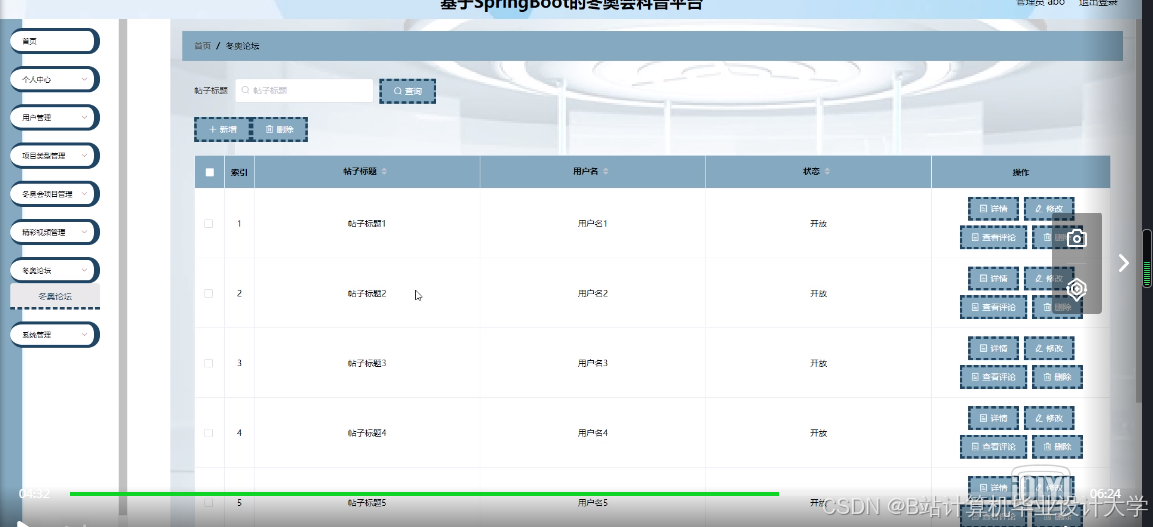Expand the 个人中心 menu arrow
Image resolution: width=1153 pixels, height=527 pixels.
click(85, 79)
